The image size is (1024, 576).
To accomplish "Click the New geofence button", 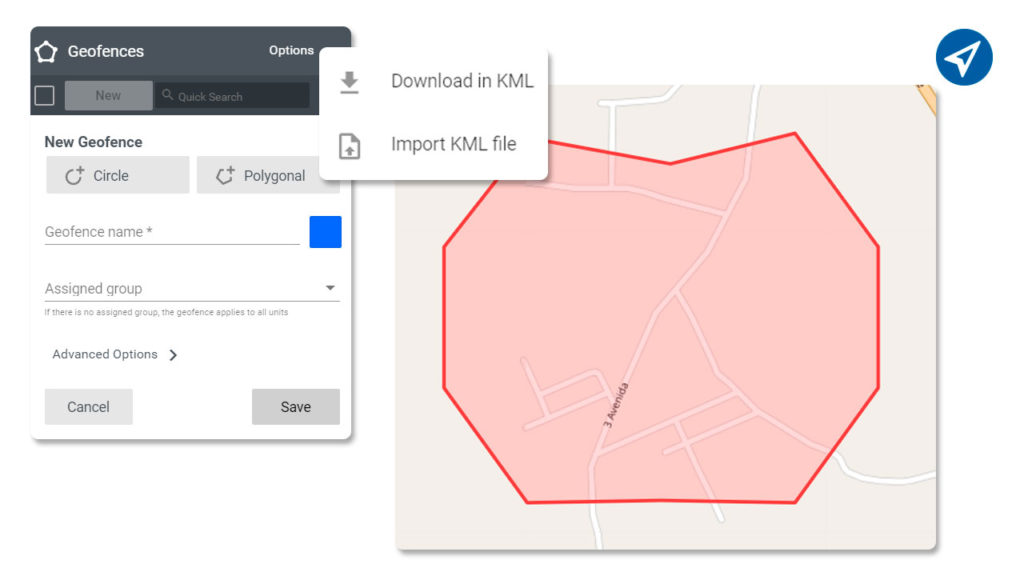I will [x=108, y=95].
